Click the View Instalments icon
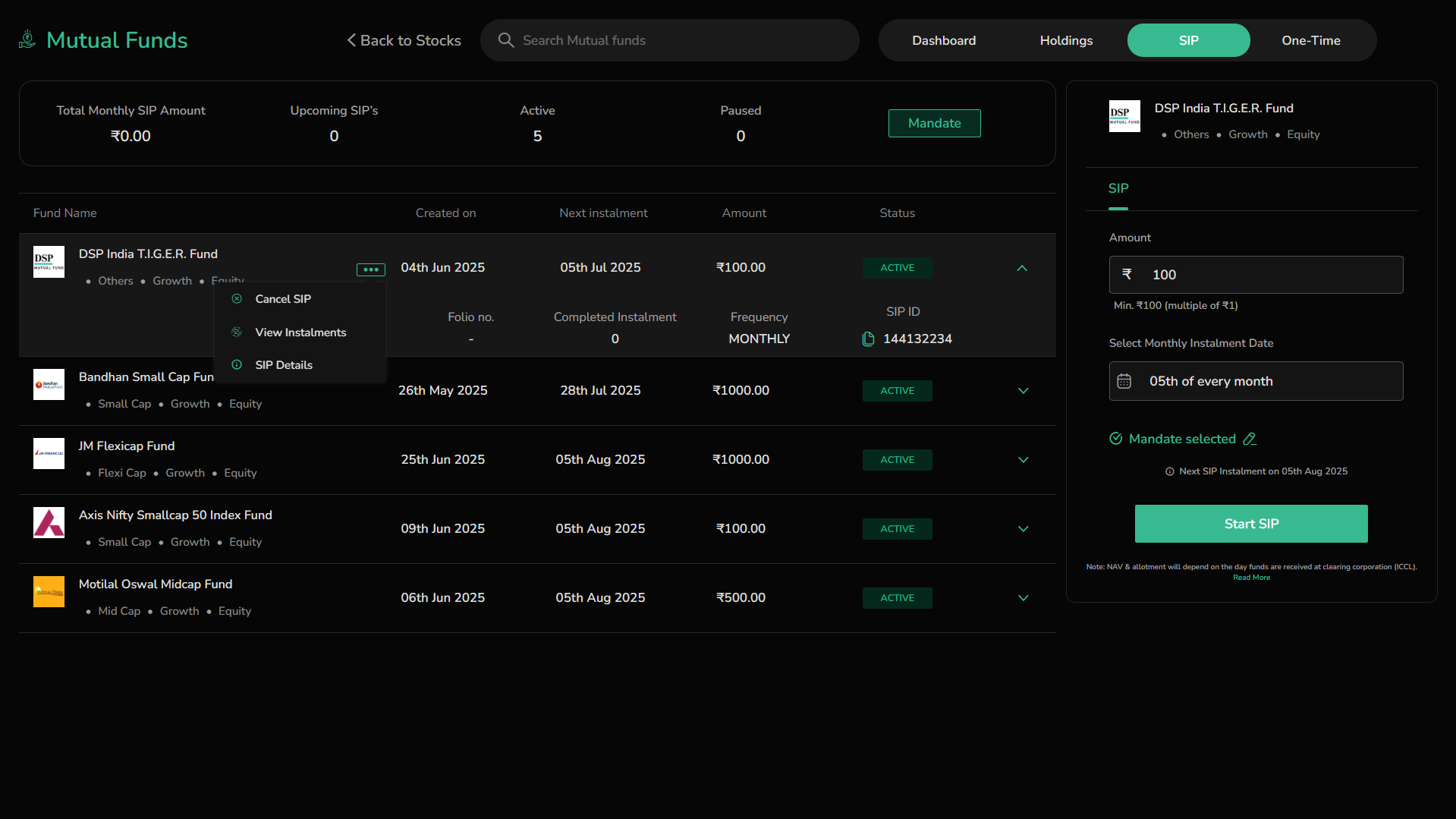This screenshot has width=1456, height=819. point(237,332)
